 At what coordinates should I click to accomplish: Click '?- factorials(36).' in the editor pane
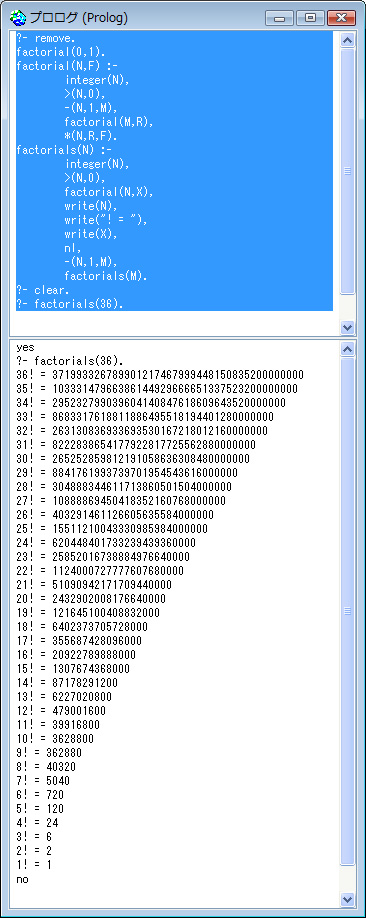pos(70,304)
